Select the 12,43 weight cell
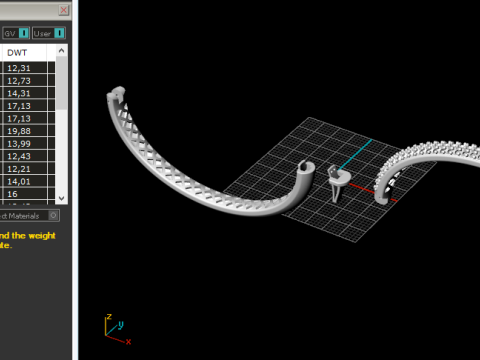This screenshot has height=360, width=480. pos(25,156)
